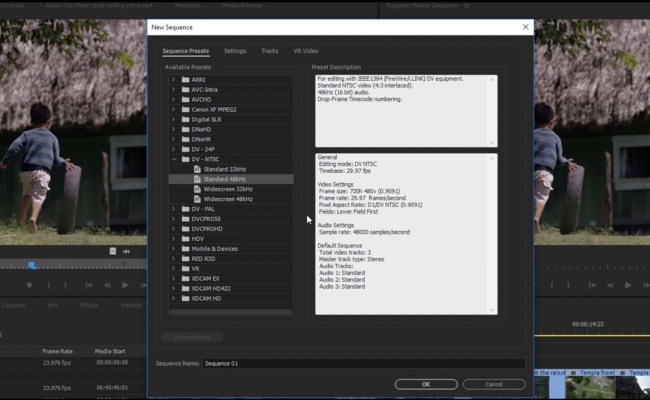Click the blue playhead in Source monitor

pos(32,265)
